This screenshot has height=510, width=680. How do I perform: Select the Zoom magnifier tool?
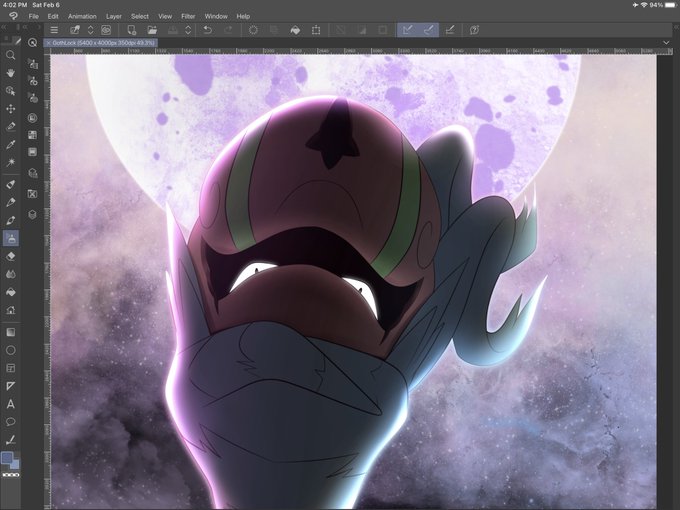click(10, 55)
